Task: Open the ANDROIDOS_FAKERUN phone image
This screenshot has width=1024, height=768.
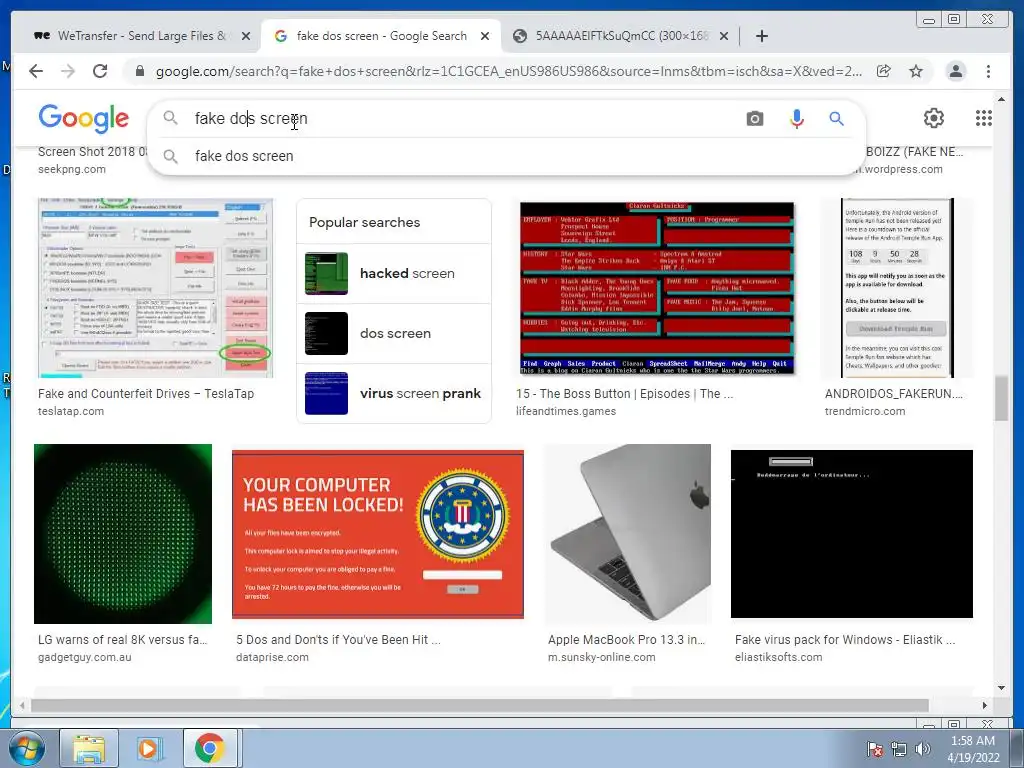Action: [897, 288]
